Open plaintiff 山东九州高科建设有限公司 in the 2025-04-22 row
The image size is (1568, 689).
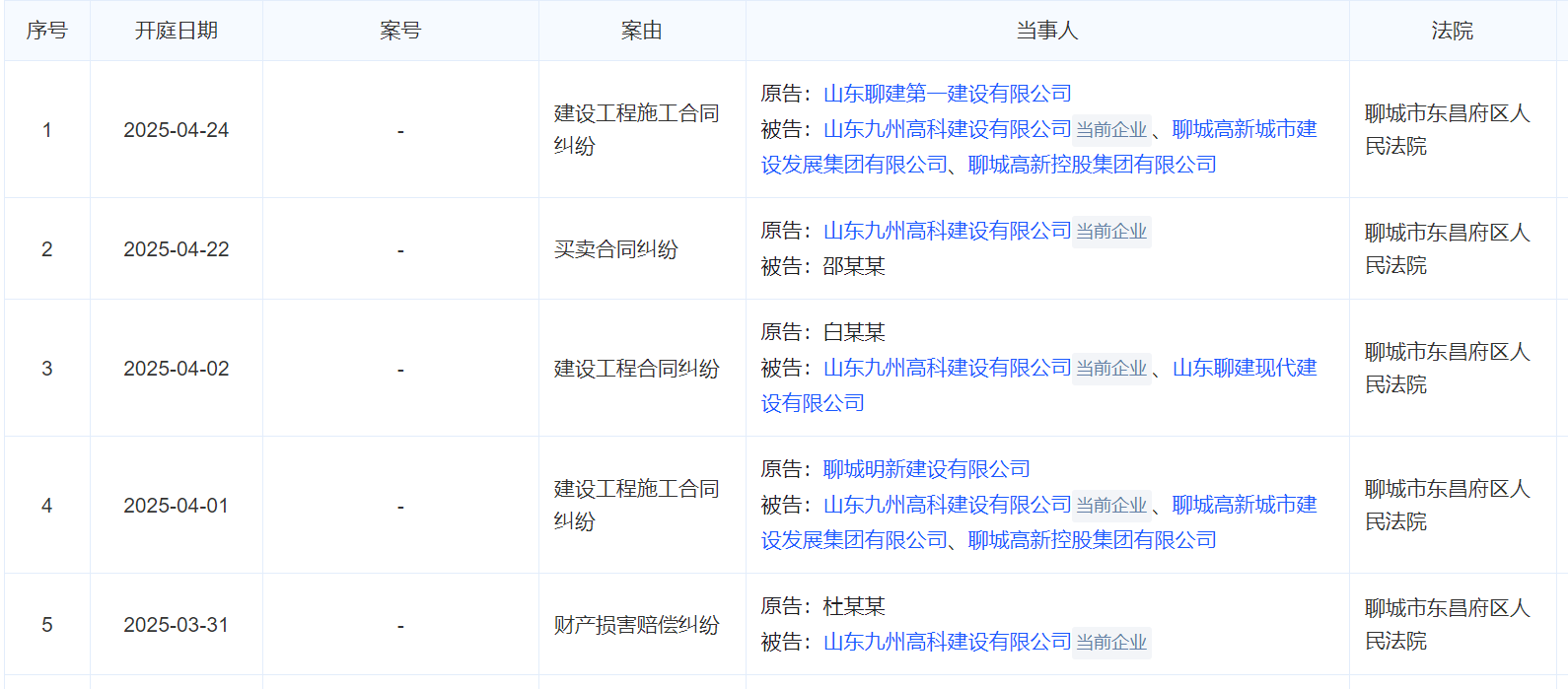947,231
